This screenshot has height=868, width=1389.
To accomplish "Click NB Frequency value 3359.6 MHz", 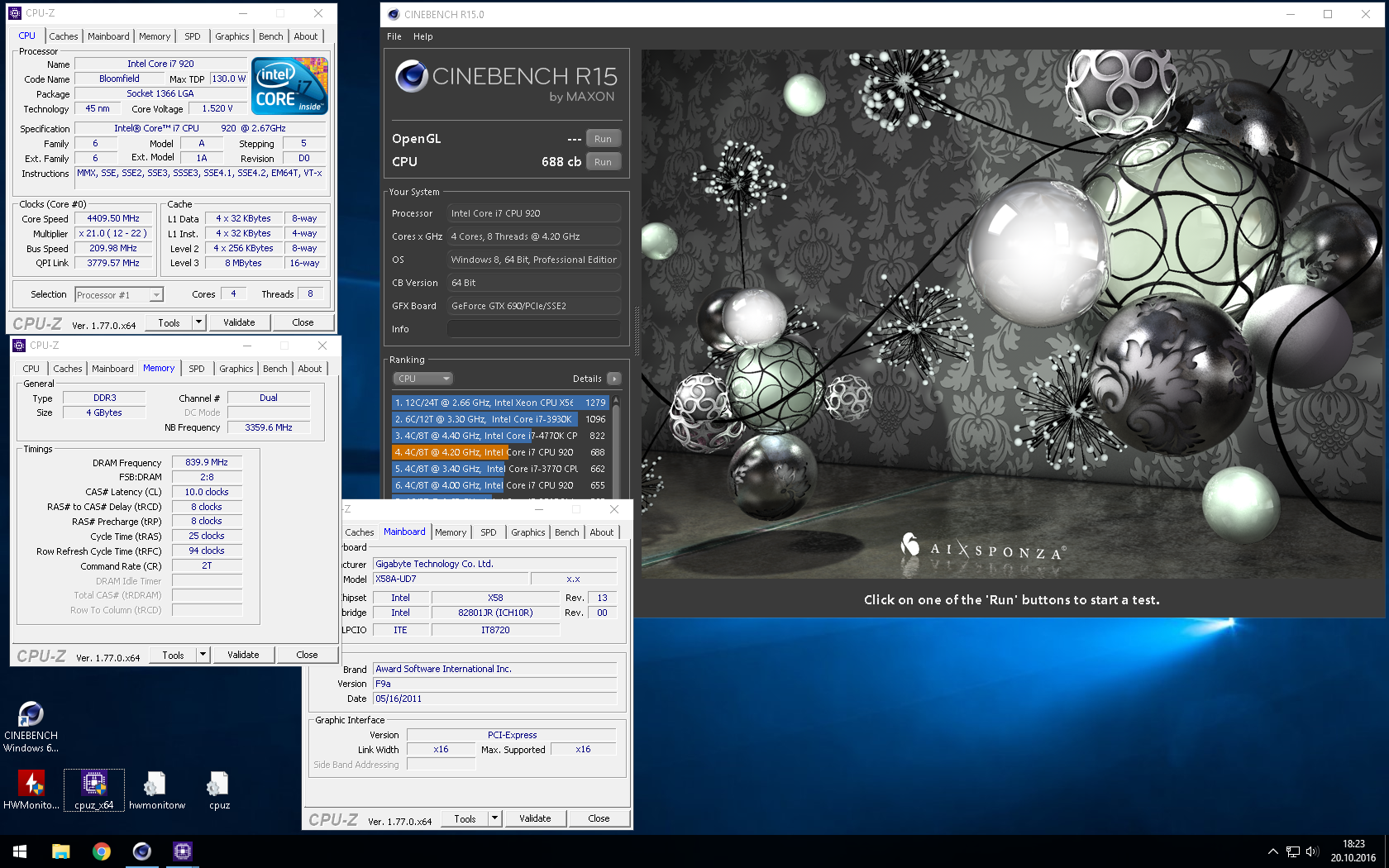I will pyautogui.click(x=269, y=427).
